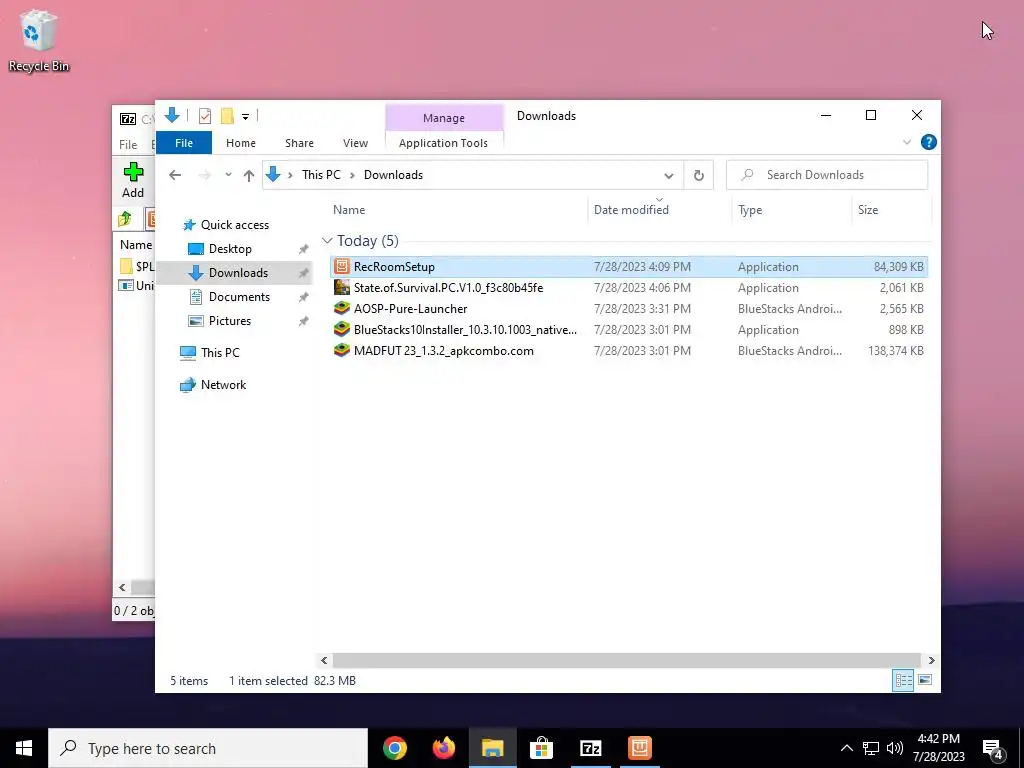Screen dimensions: 1024x768
Task: Go up one folder level arrow
Action: point(248,175)
